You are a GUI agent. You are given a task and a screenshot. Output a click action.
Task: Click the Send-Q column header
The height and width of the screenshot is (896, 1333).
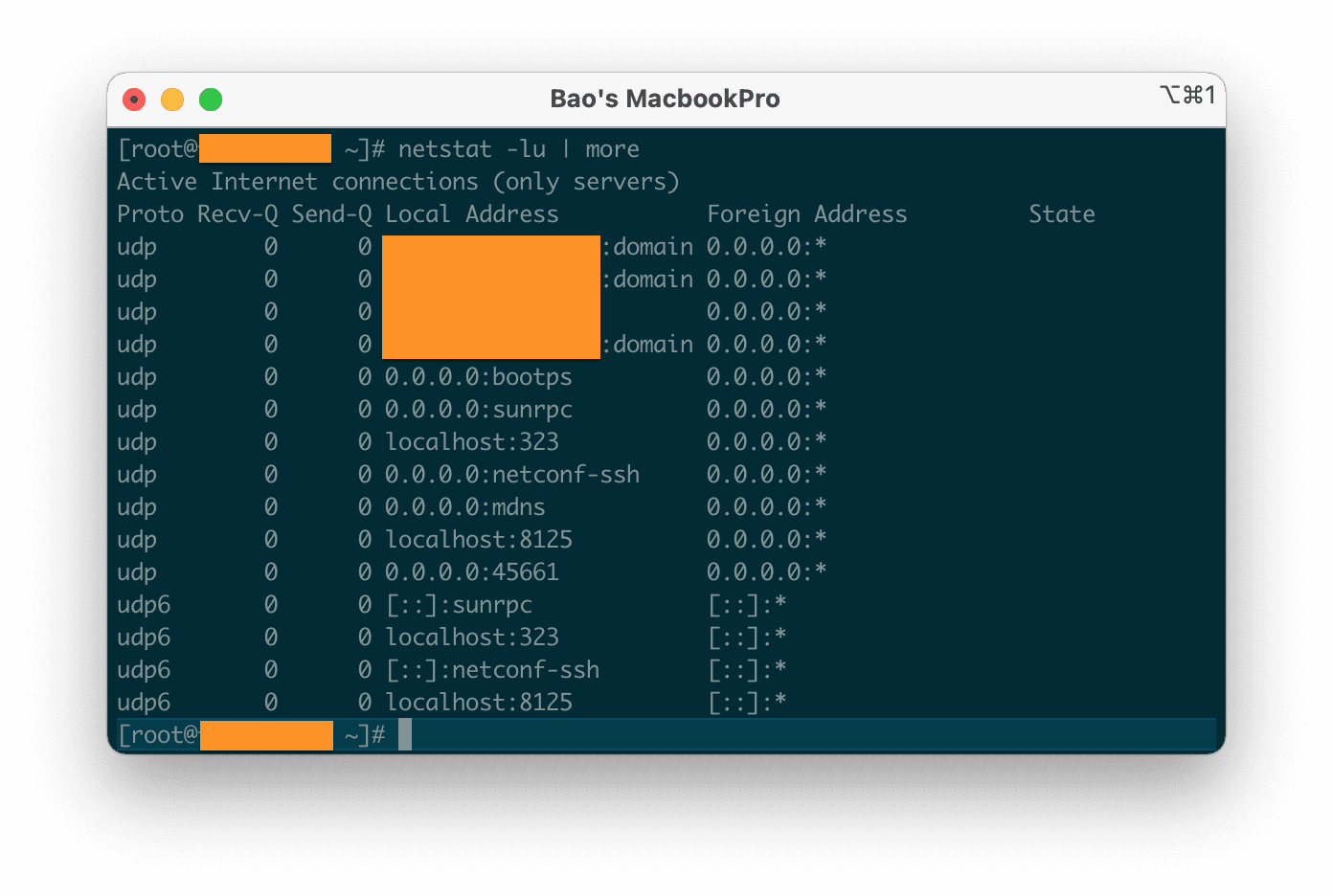click(x=331, y=214)
